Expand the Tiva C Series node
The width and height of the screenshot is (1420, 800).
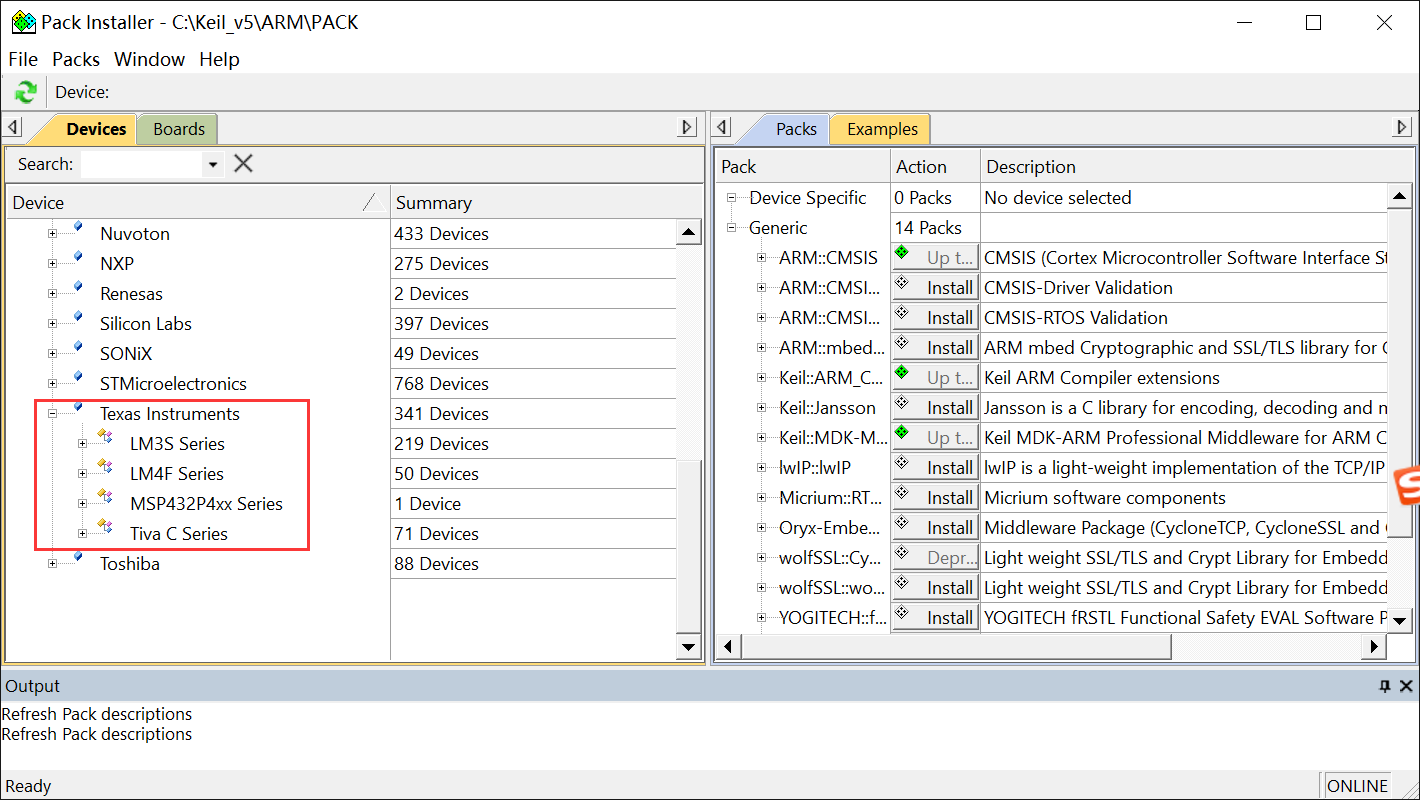pyautogui.click(x=83, y=534)
